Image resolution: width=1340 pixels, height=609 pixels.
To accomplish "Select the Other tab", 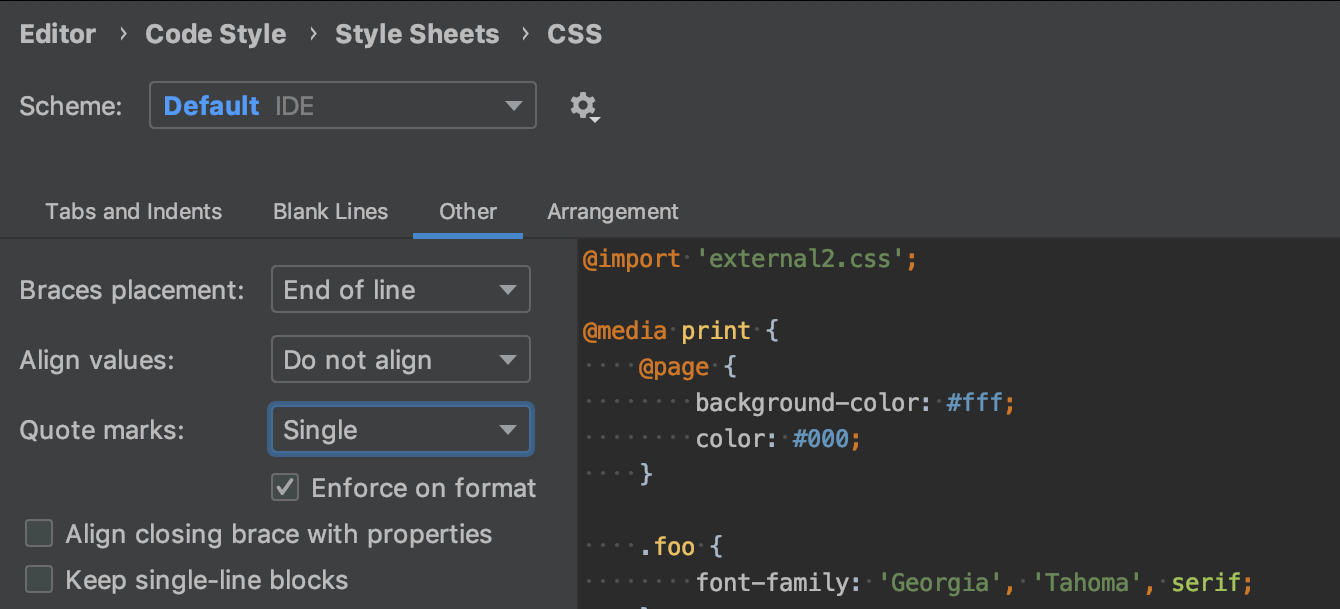I will [468, 212].
